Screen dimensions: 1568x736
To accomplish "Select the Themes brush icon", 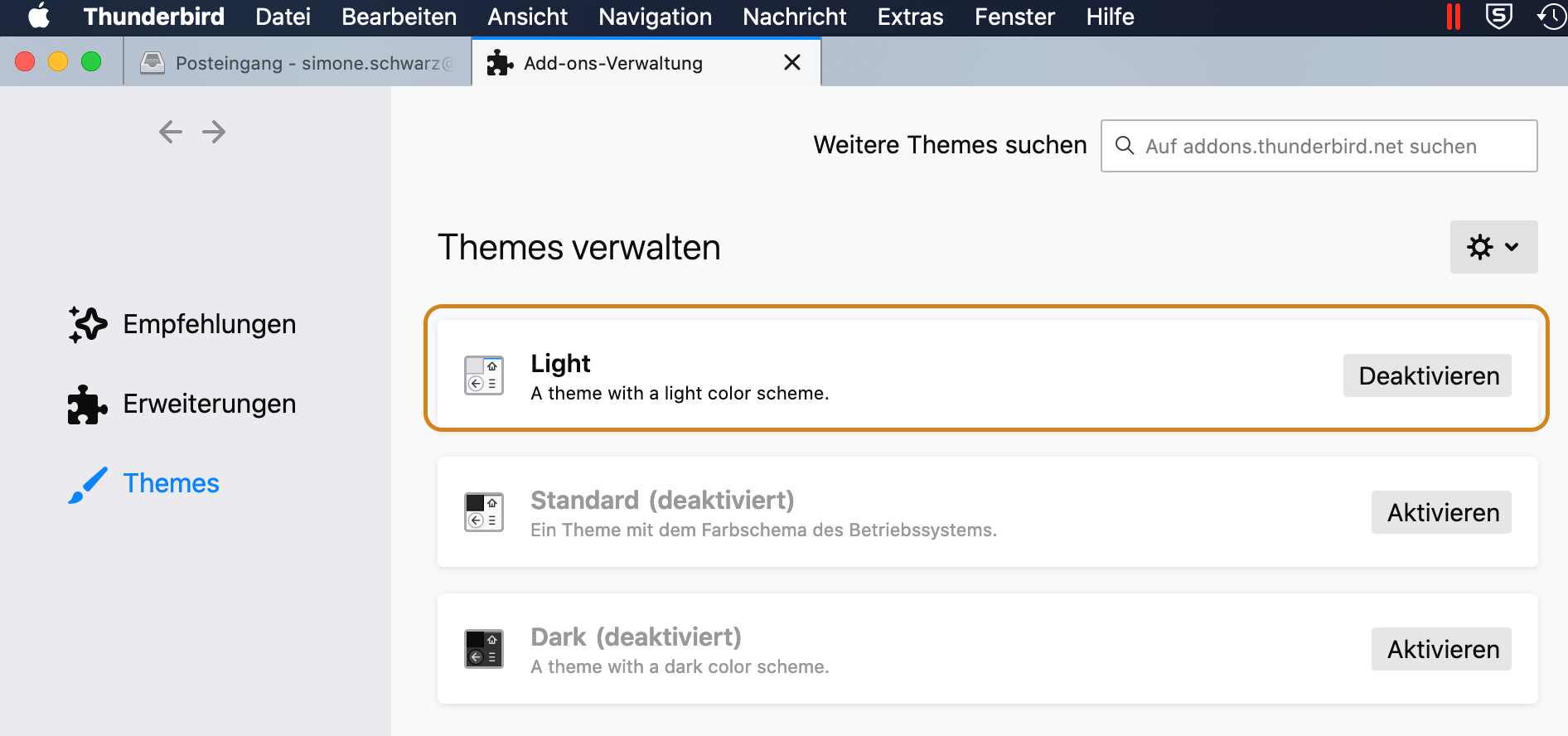I will click(x=88, y=484).
